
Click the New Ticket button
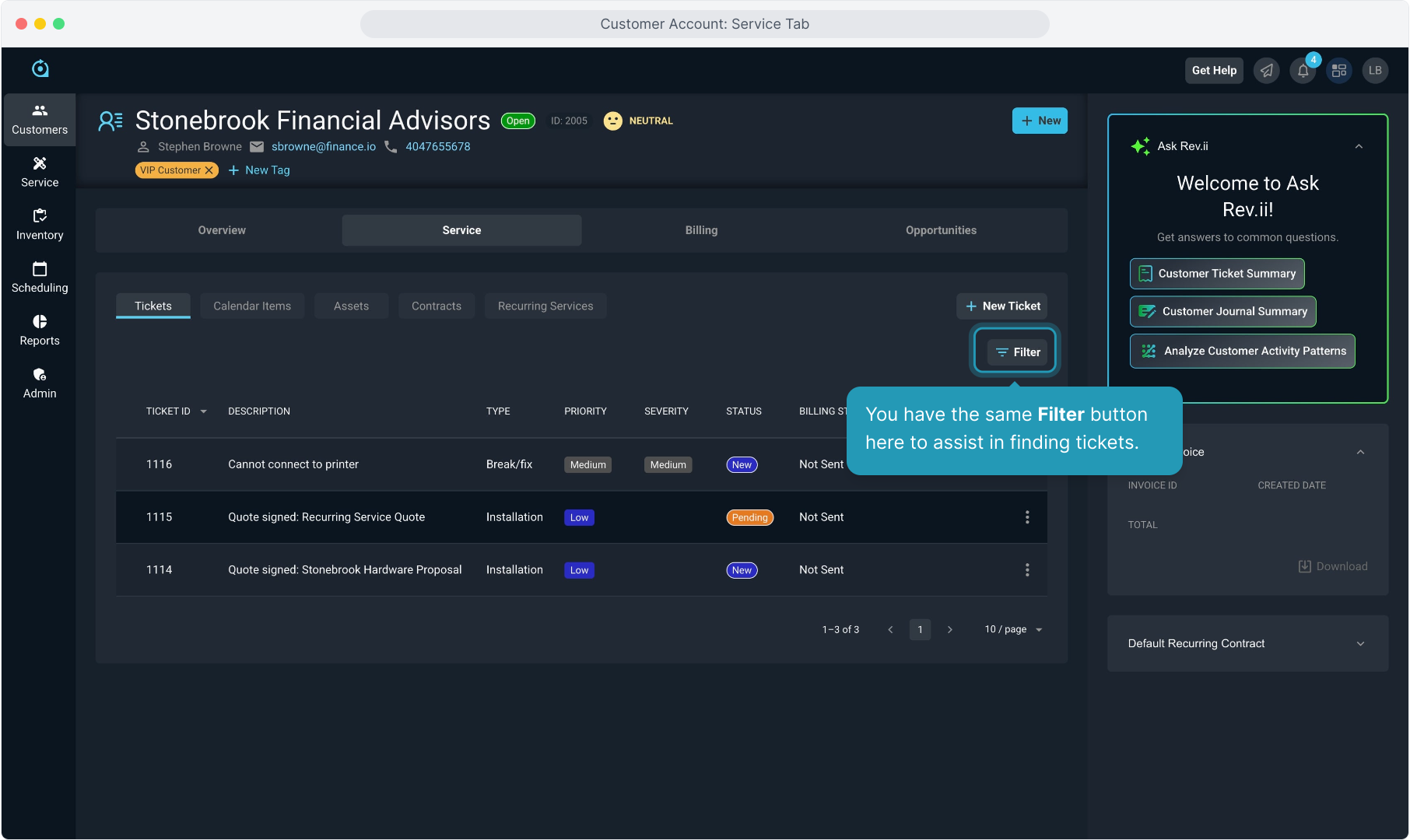(x=1002, y=306)
